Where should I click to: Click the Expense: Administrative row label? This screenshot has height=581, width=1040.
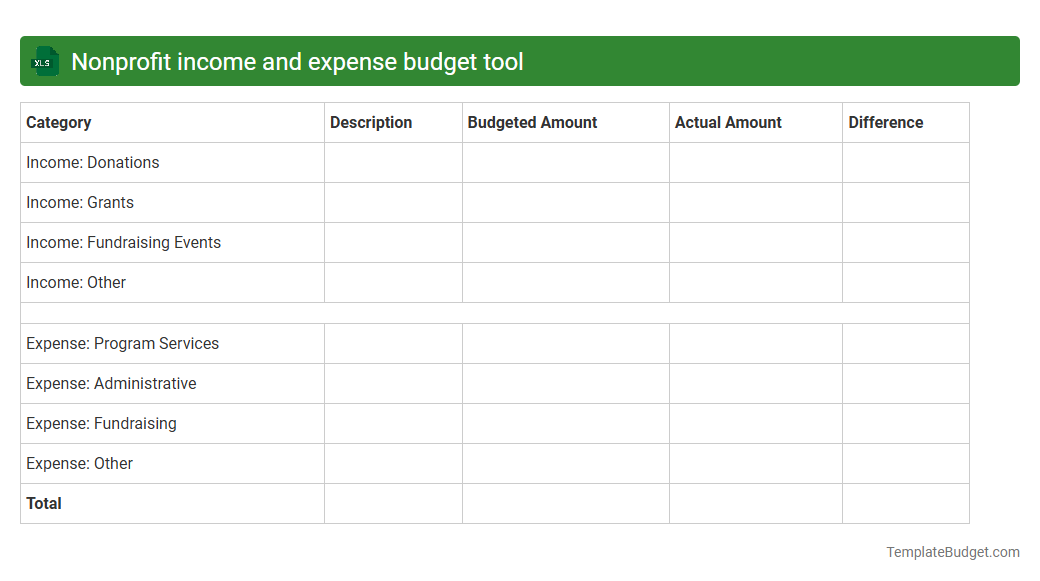(x=111, y=383)
